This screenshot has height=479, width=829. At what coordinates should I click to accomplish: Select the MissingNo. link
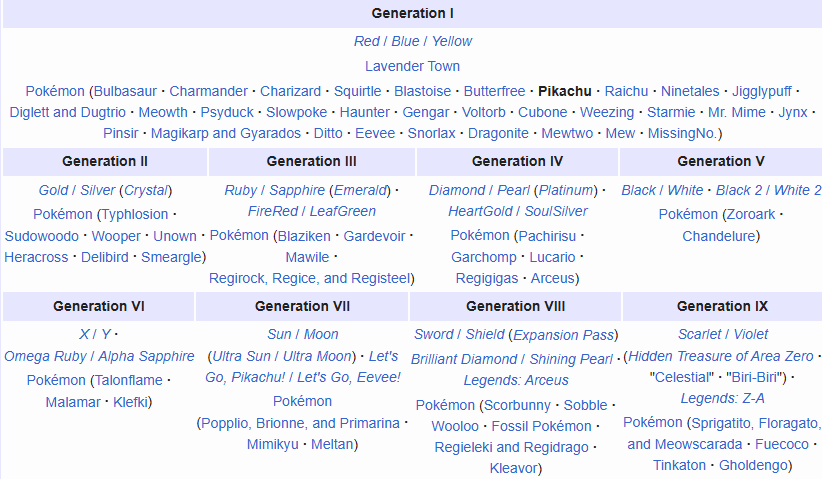coord(683,133)
